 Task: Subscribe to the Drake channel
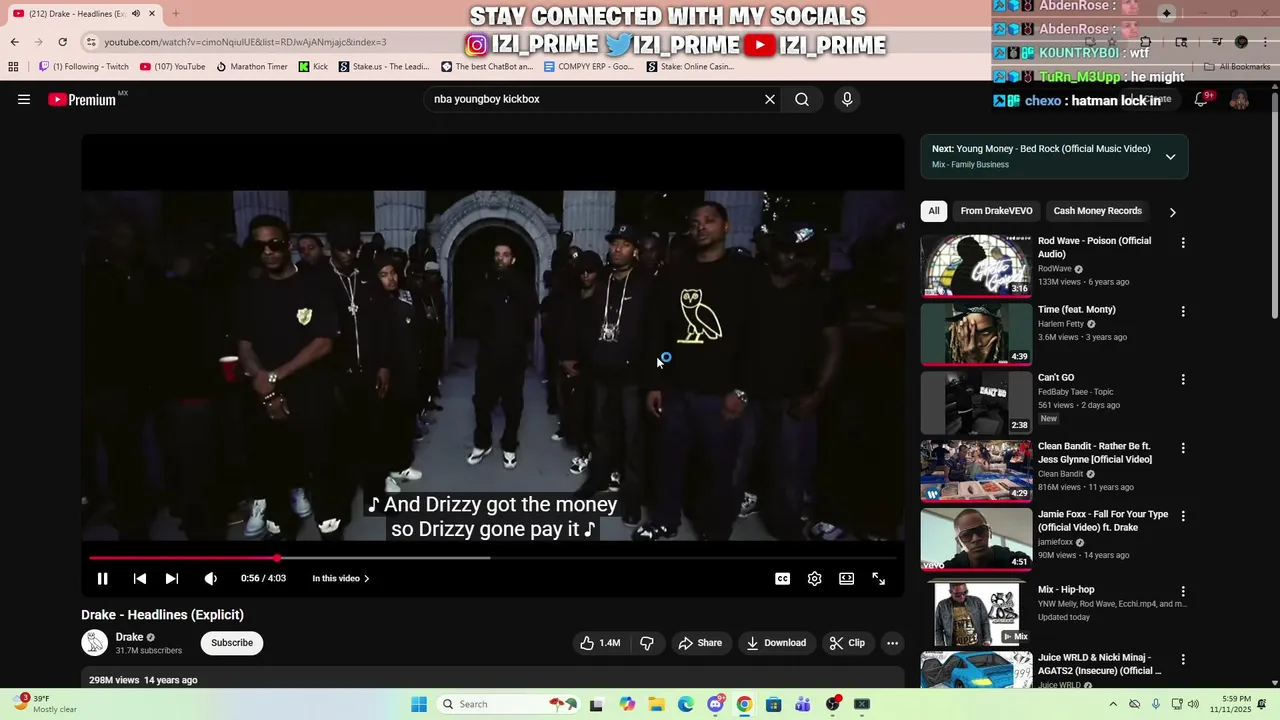232,643
